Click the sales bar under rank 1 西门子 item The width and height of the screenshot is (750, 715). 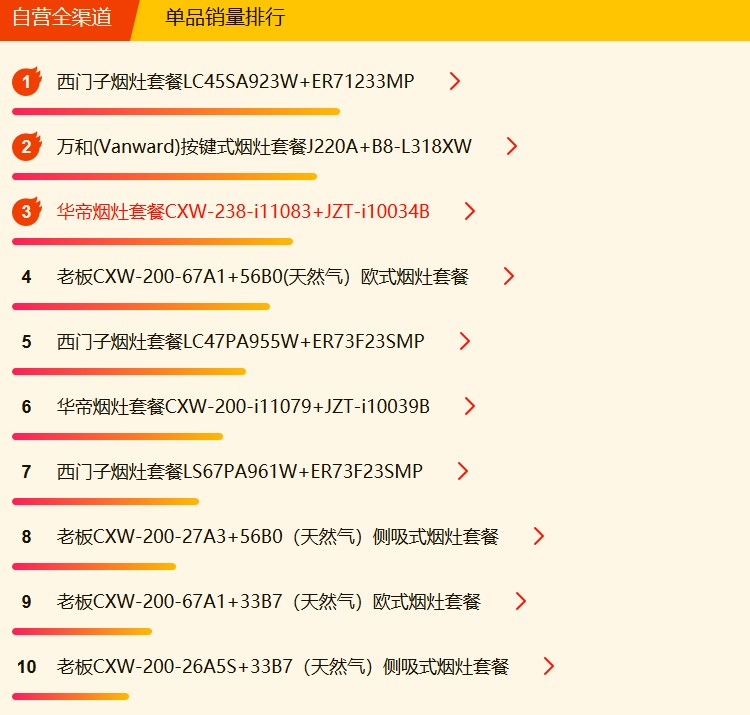(176, 112)
